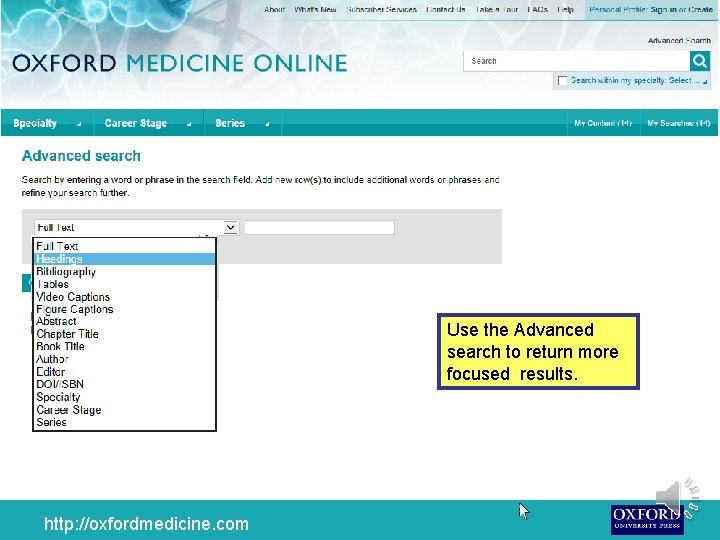Choose Tables in the dropdown list
The height and width of the screenshot is (540, 720).
[124, 284]
